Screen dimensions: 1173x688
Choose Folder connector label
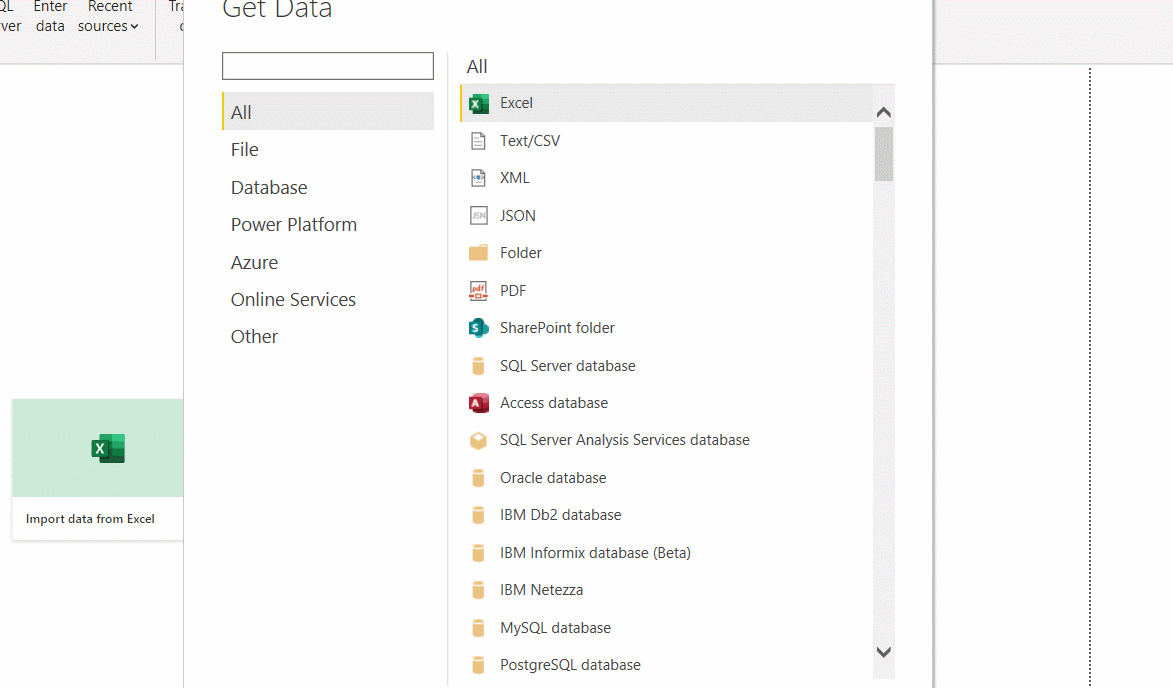521,253
